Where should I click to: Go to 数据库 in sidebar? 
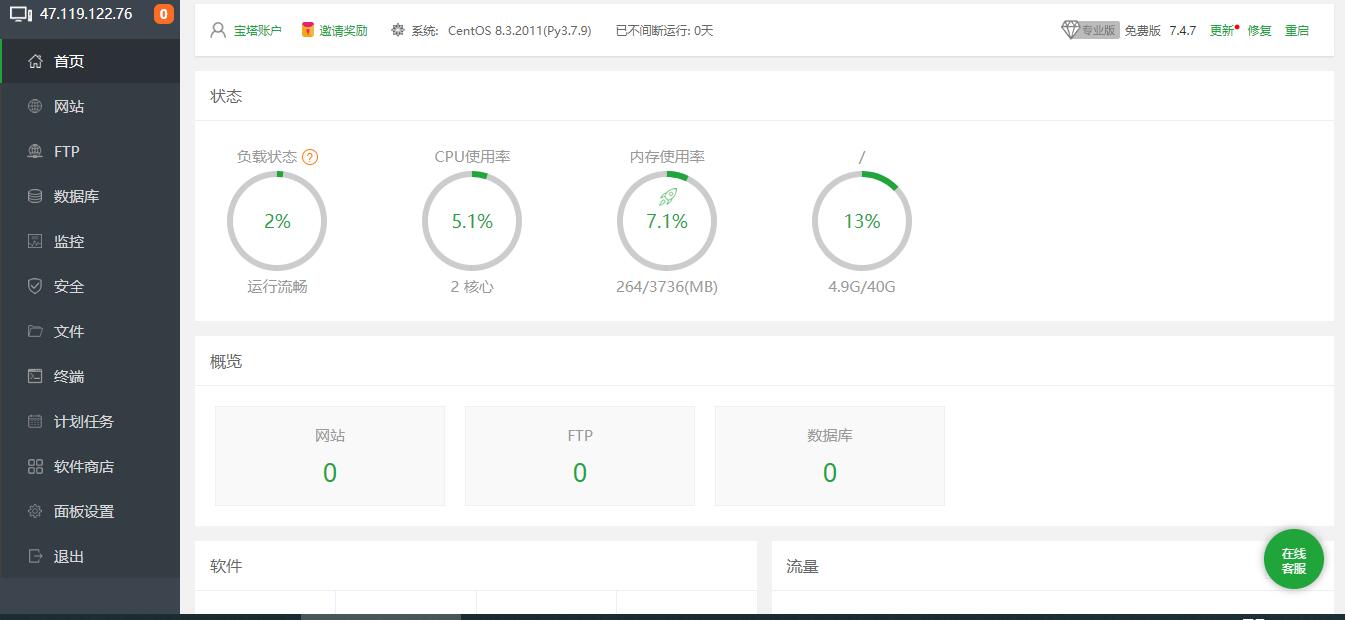click(x=90, y=196)
